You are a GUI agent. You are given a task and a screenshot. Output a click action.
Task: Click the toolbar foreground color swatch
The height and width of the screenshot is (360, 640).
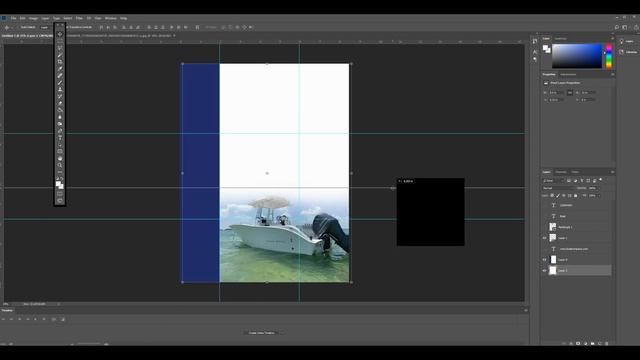(58, 184)
